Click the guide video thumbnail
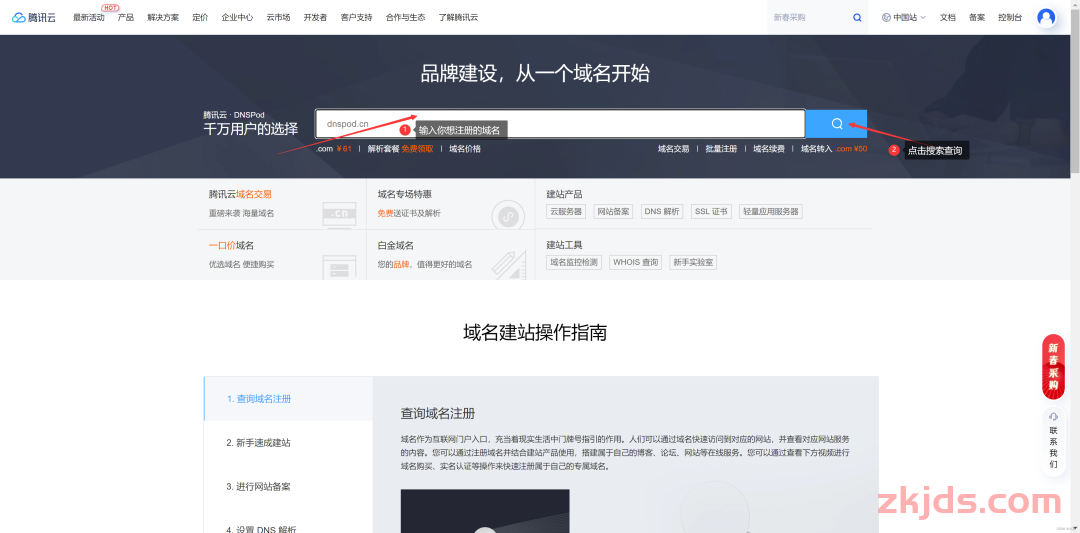The image size is (1080, 533). (485, 511)
